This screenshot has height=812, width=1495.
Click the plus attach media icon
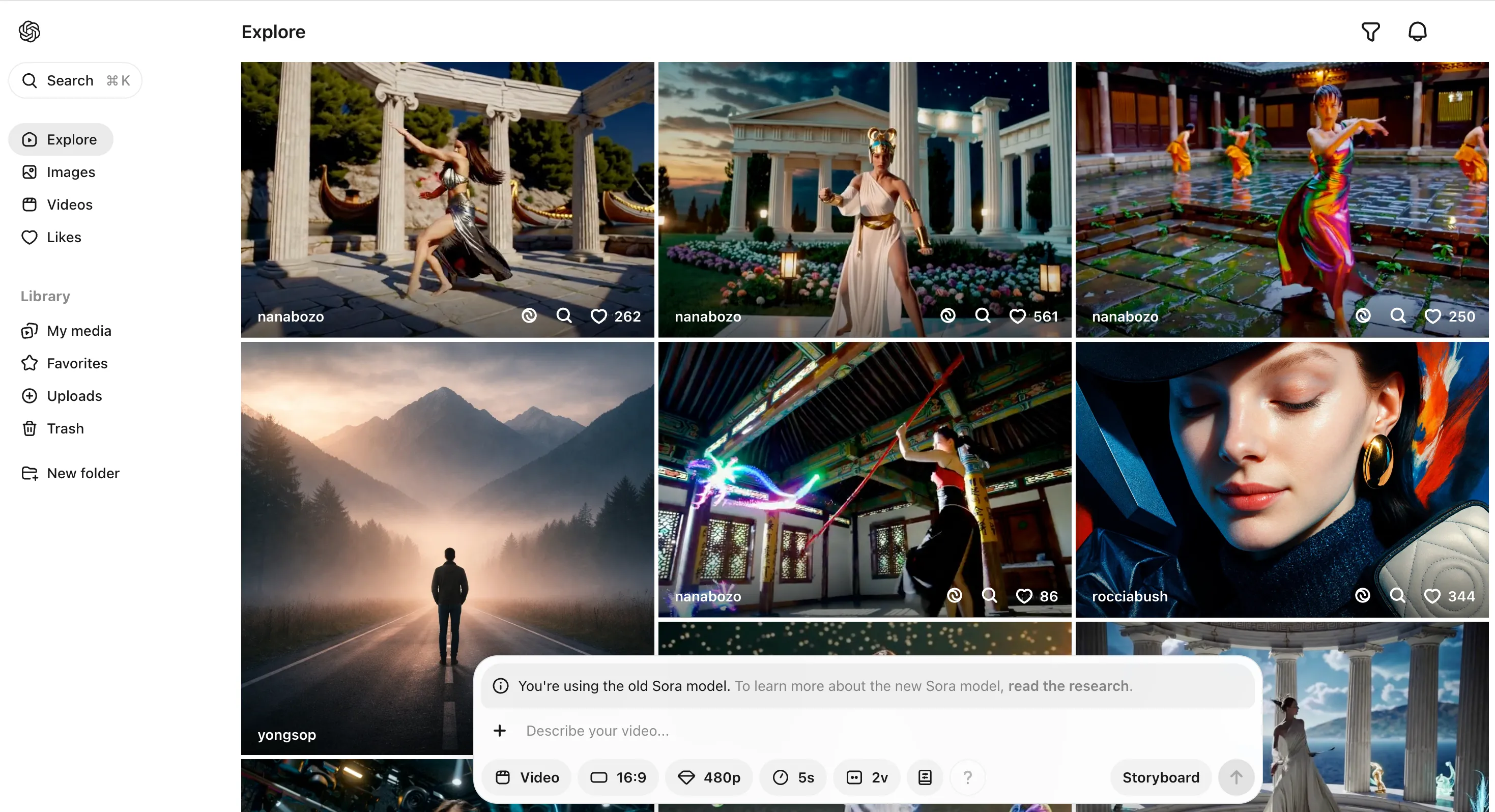point(500,730)
